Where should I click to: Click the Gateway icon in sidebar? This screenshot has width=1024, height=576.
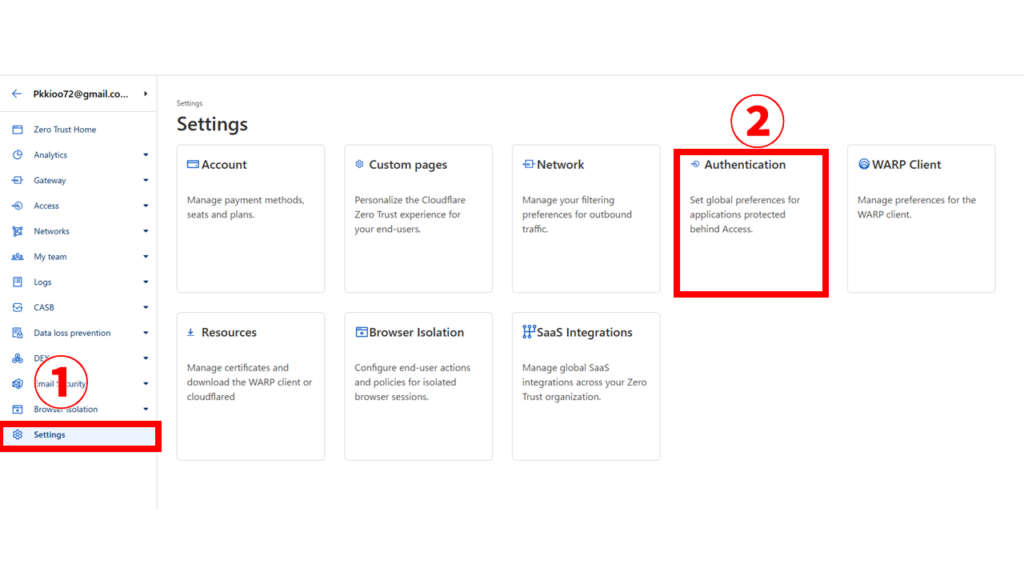point(17,181)
